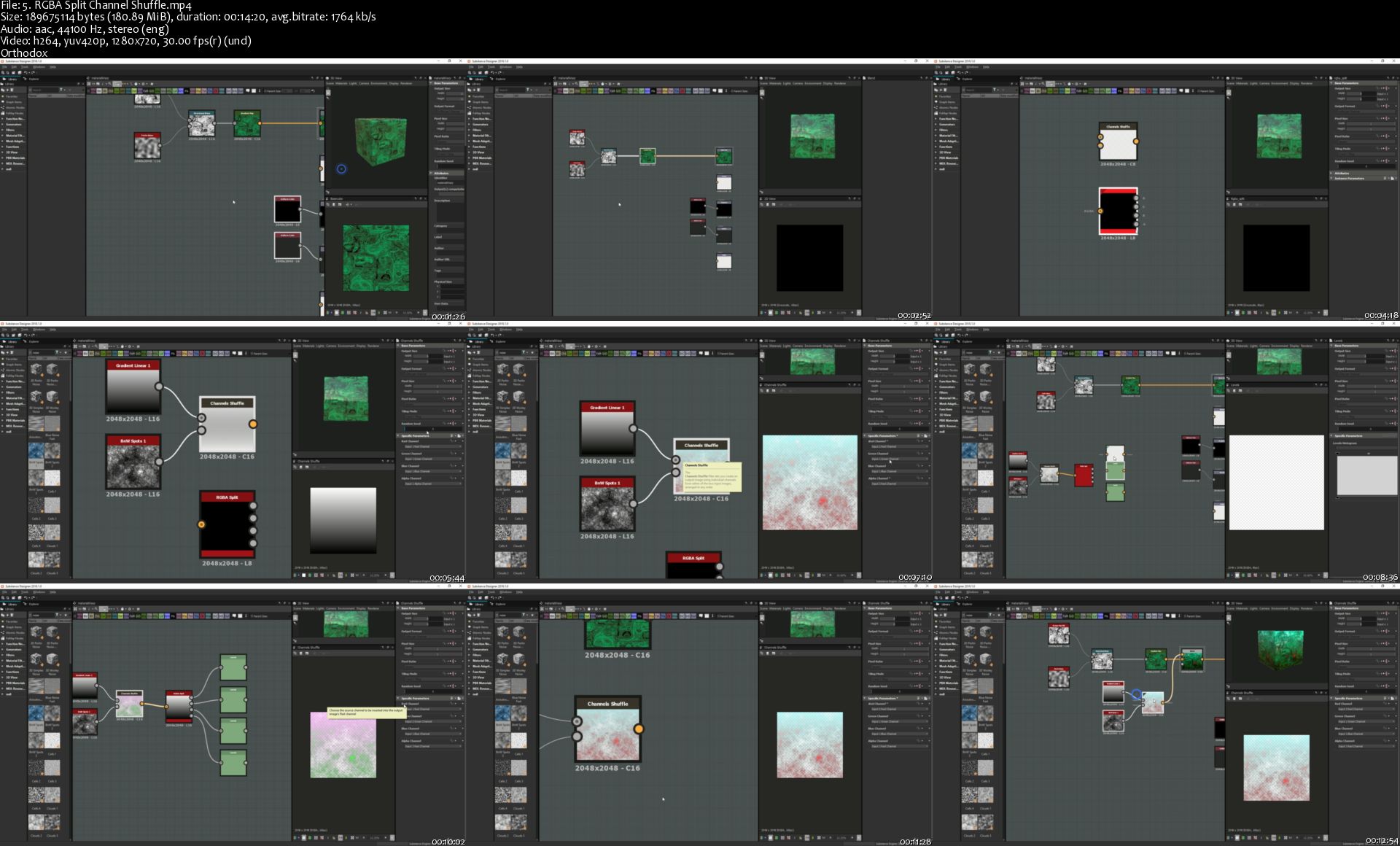Screen dimensions: 1400x846
Task: Select Channels Shuffle node in 00:04:18 frame
Action: point(1118,141)
